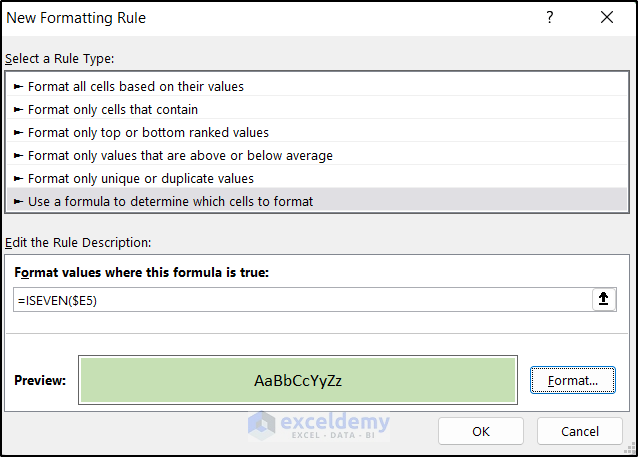Pick 'Format only values above or below average'
Image resolution: width=638 pixels, height=457 pixels.
point(180,156)
